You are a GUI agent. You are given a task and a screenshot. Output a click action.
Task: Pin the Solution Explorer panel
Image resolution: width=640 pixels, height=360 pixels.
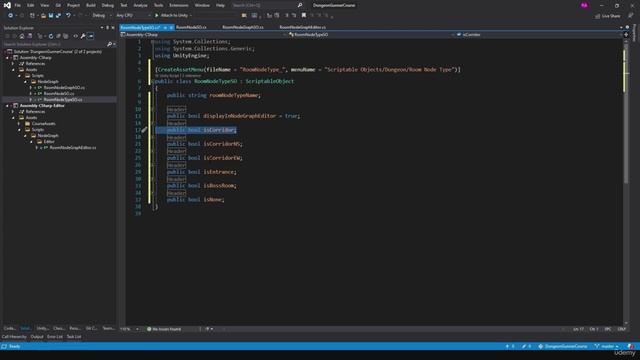coord(107,28)
